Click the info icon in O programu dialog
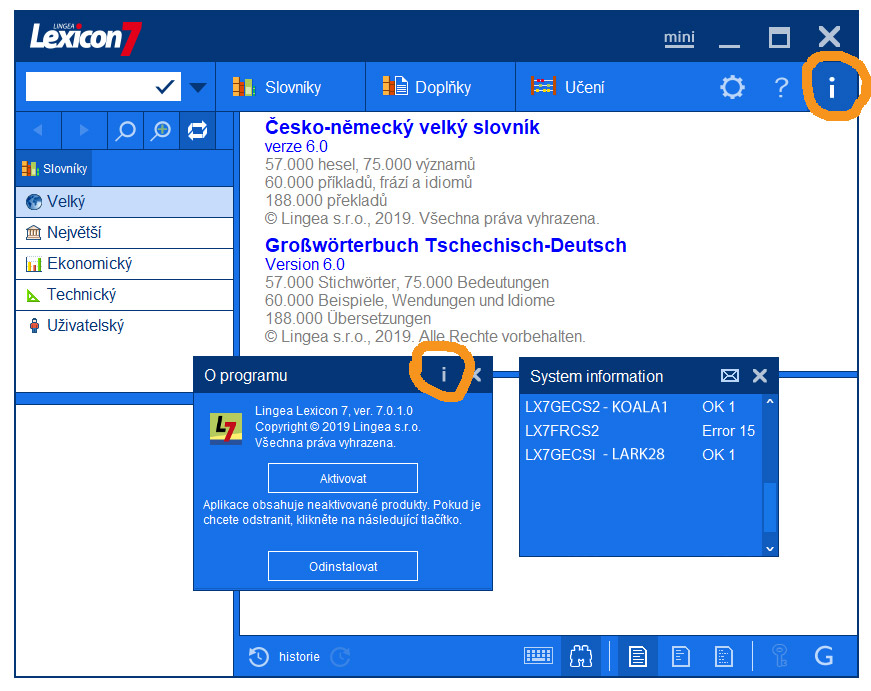871x691 pixels. tap(443, 375)
